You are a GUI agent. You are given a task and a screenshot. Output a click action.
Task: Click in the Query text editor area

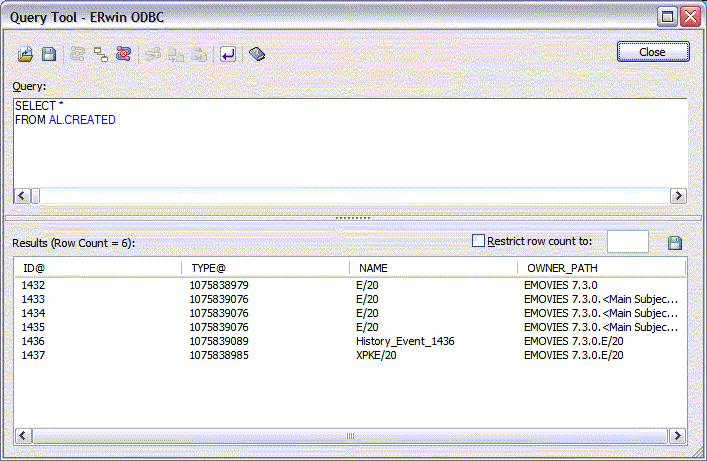[x=350, y=150]
